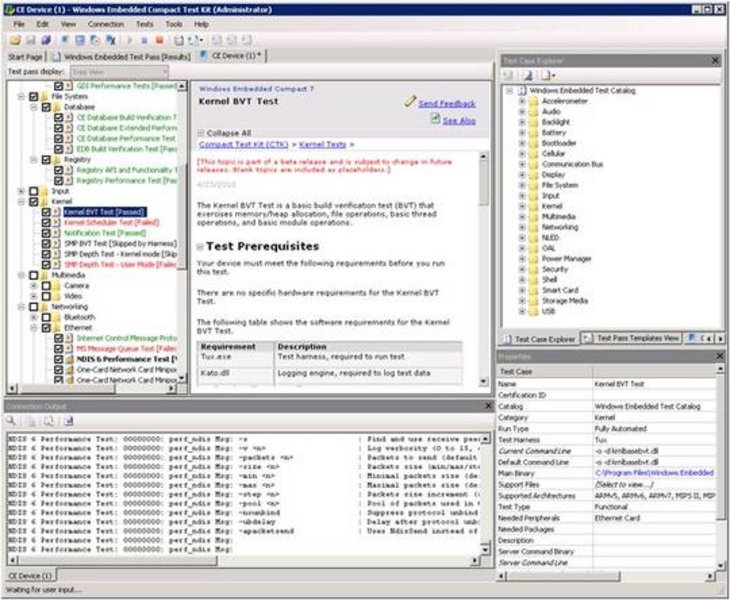
Task: Click the Accelerometer folder icon in catalog
Action: (533, 101)
